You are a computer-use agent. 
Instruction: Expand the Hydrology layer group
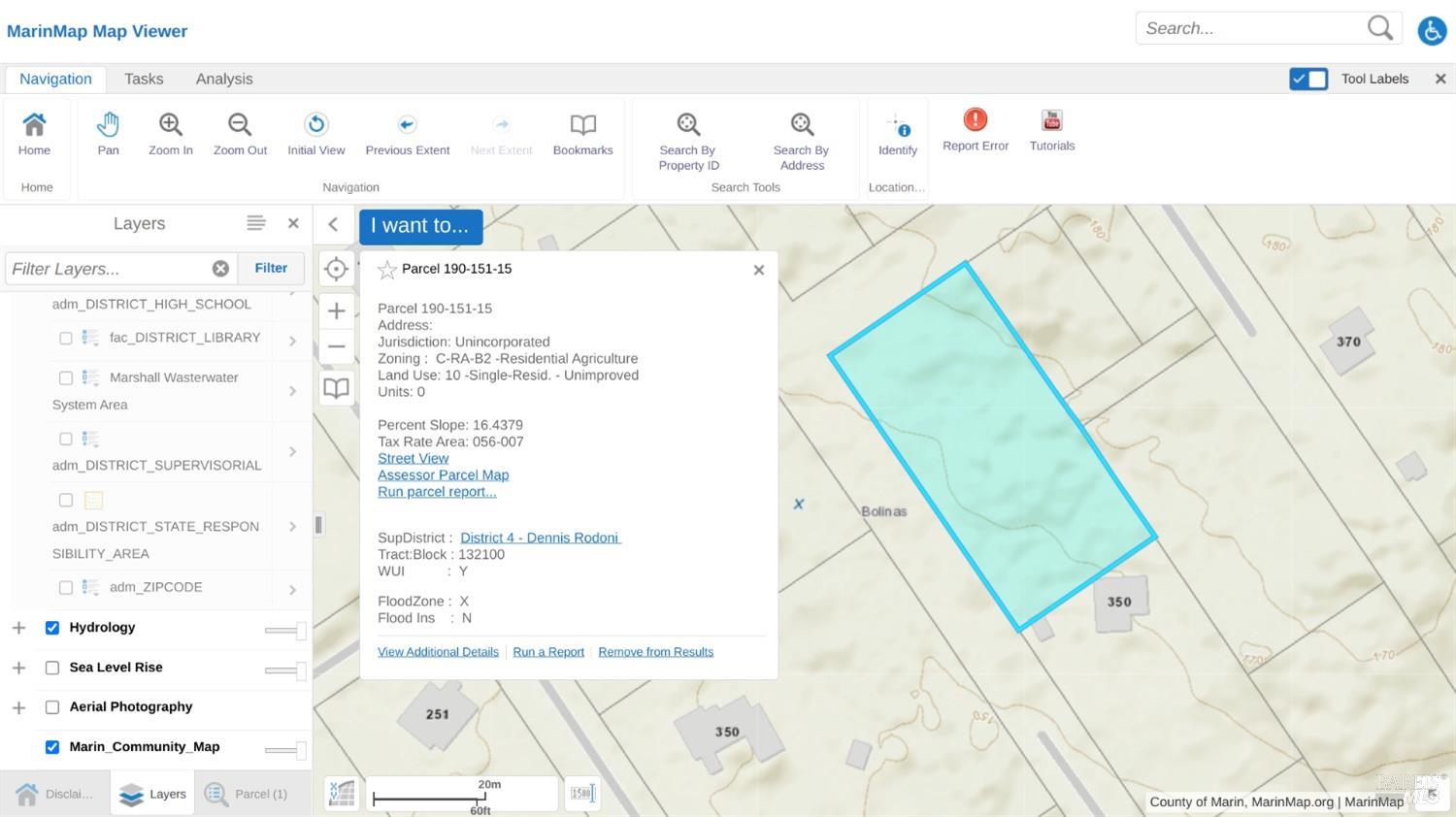pos(18,628)
